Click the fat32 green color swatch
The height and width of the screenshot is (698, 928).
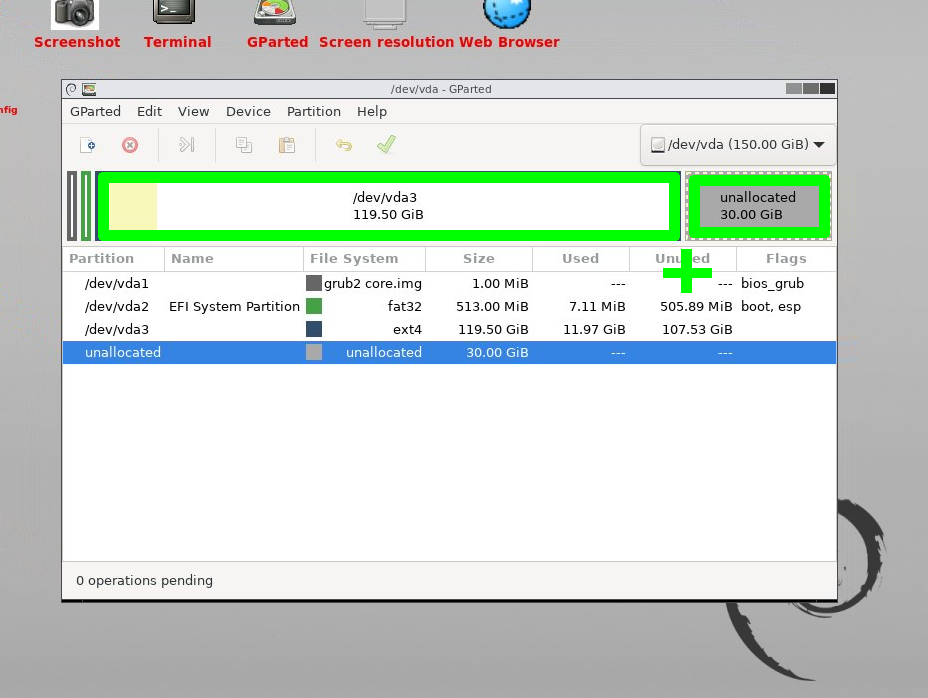[x=314, y=306]
